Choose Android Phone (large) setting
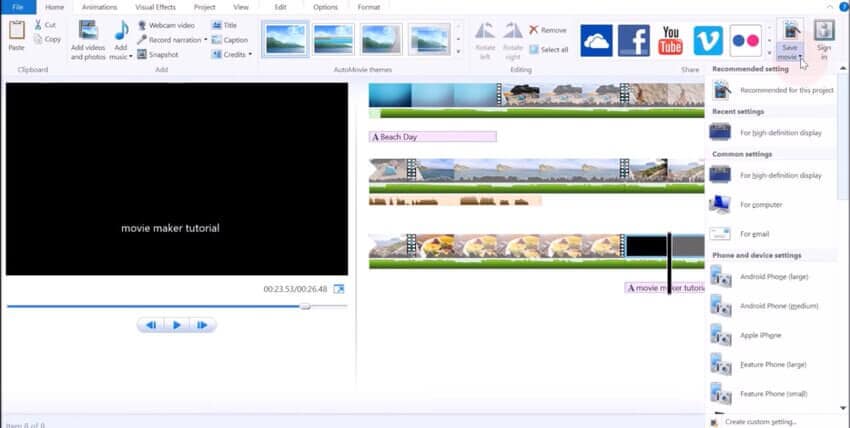The image size is (850, 428). coord(772,276)
